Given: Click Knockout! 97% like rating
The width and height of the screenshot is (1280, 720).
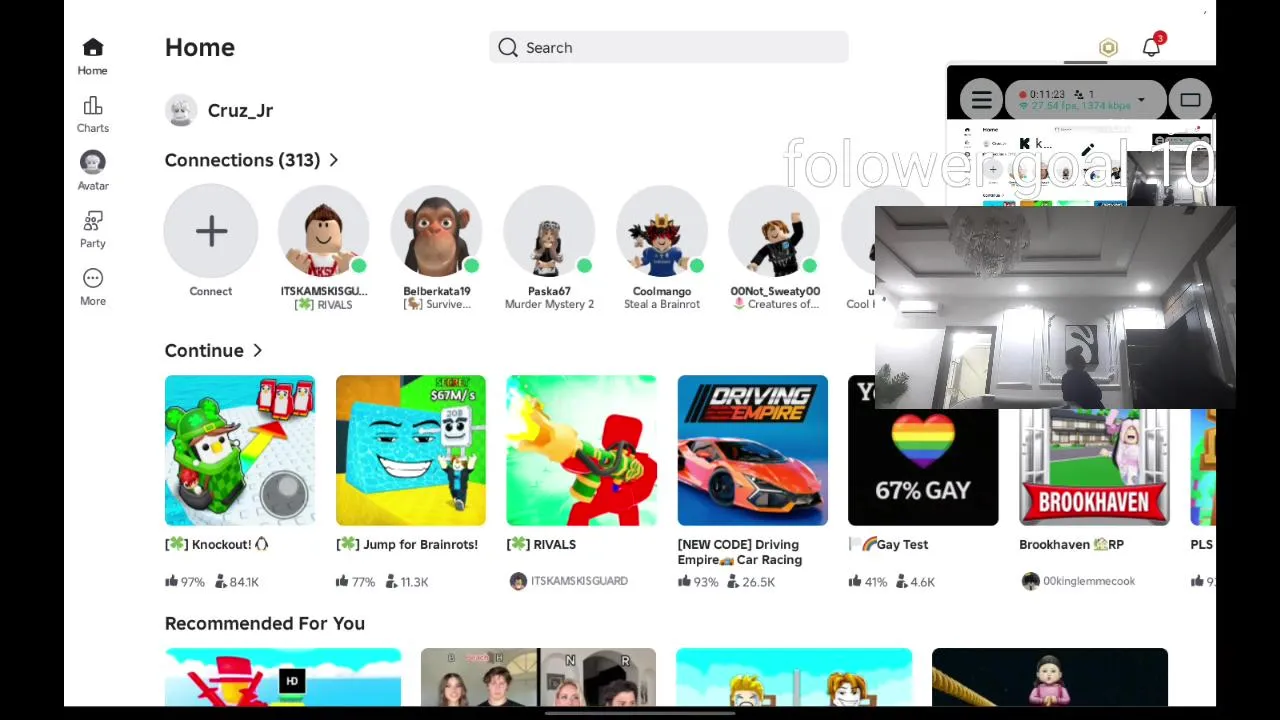Looking at the screenshot, I should pos(185,581).
